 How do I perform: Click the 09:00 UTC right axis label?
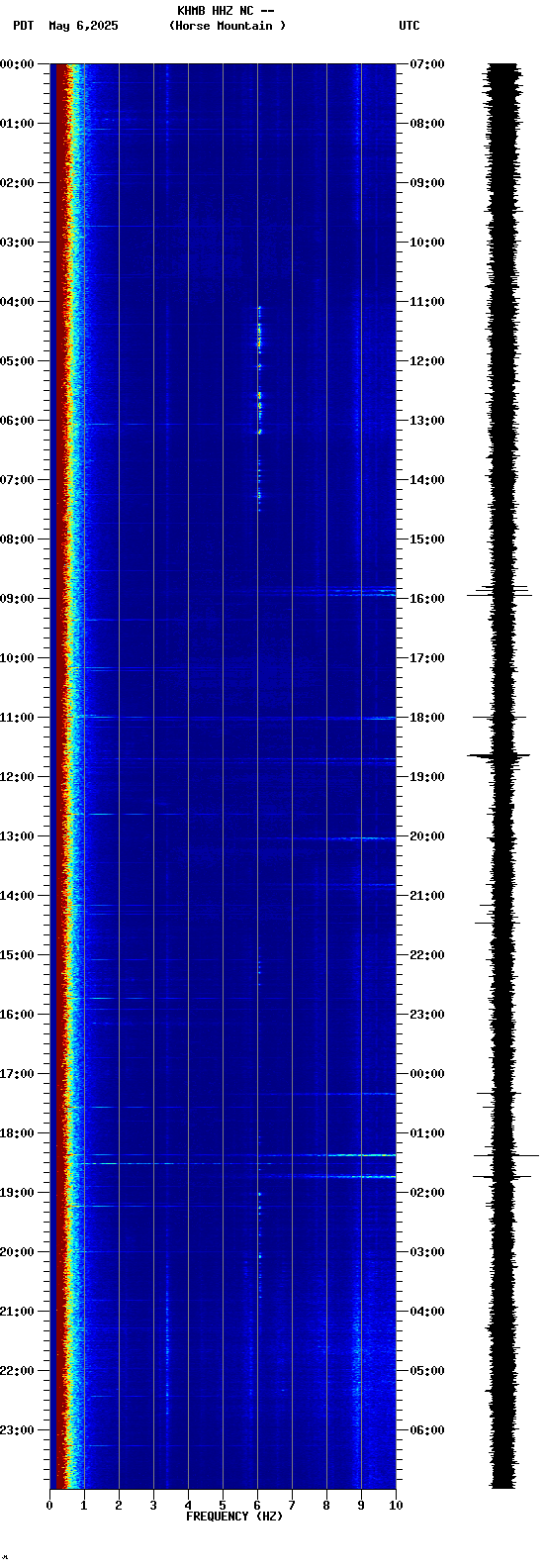pos(427,183)
